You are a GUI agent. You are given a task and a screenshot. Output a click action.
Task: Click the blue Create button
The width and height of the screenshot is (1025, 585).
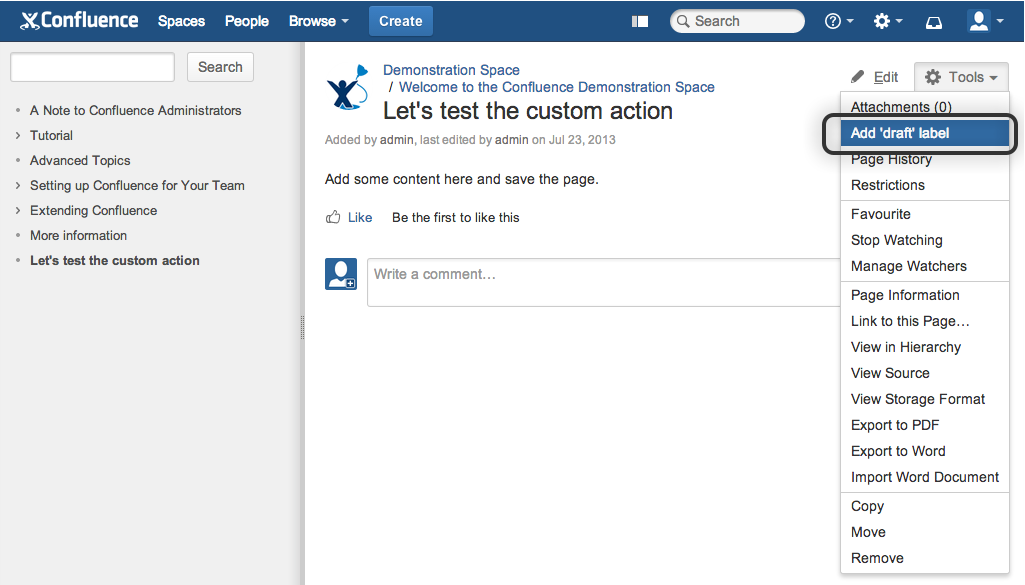(400, 21)
